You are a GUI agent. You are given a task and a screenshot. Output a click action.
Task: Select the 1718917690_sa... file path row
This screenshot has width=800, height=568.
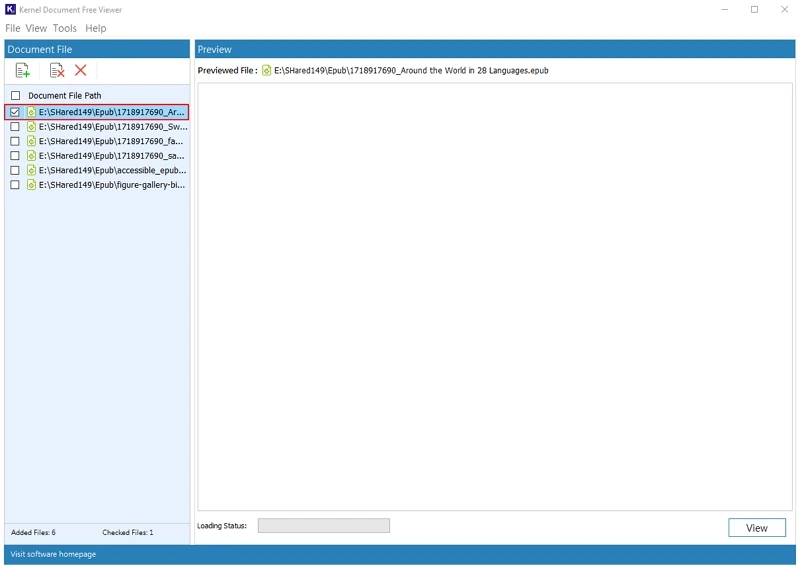(x=97, y=156)
